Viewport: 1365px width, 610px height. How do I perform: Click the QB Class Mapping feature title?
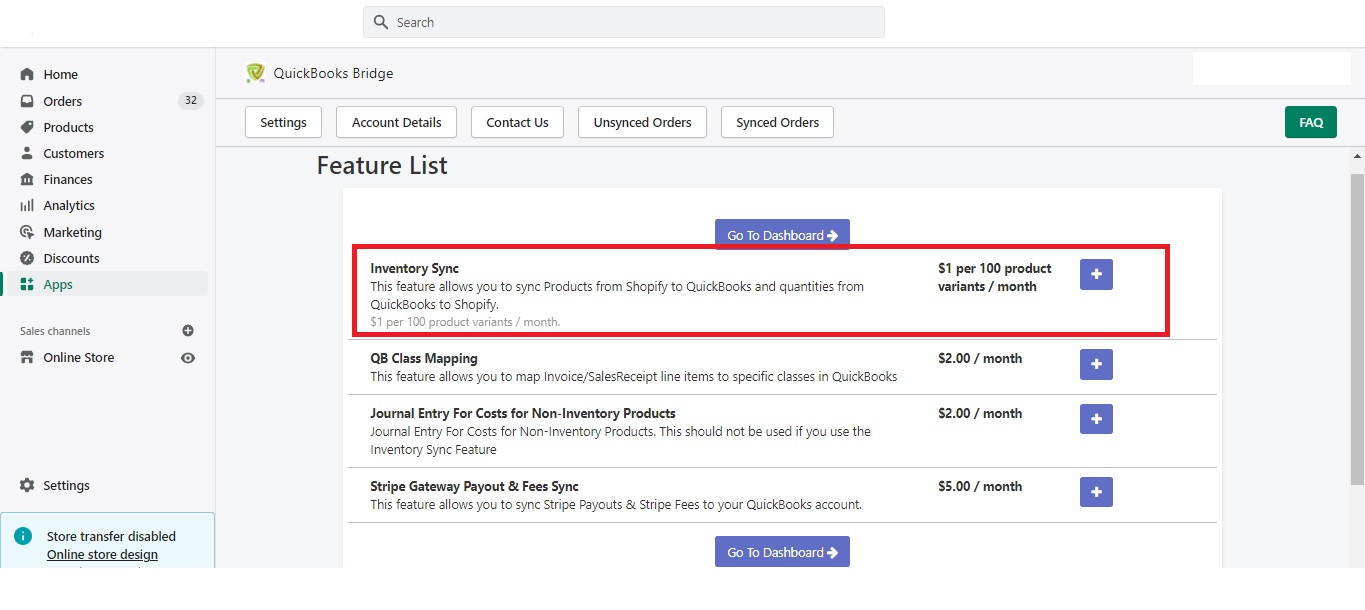[424, 358]
